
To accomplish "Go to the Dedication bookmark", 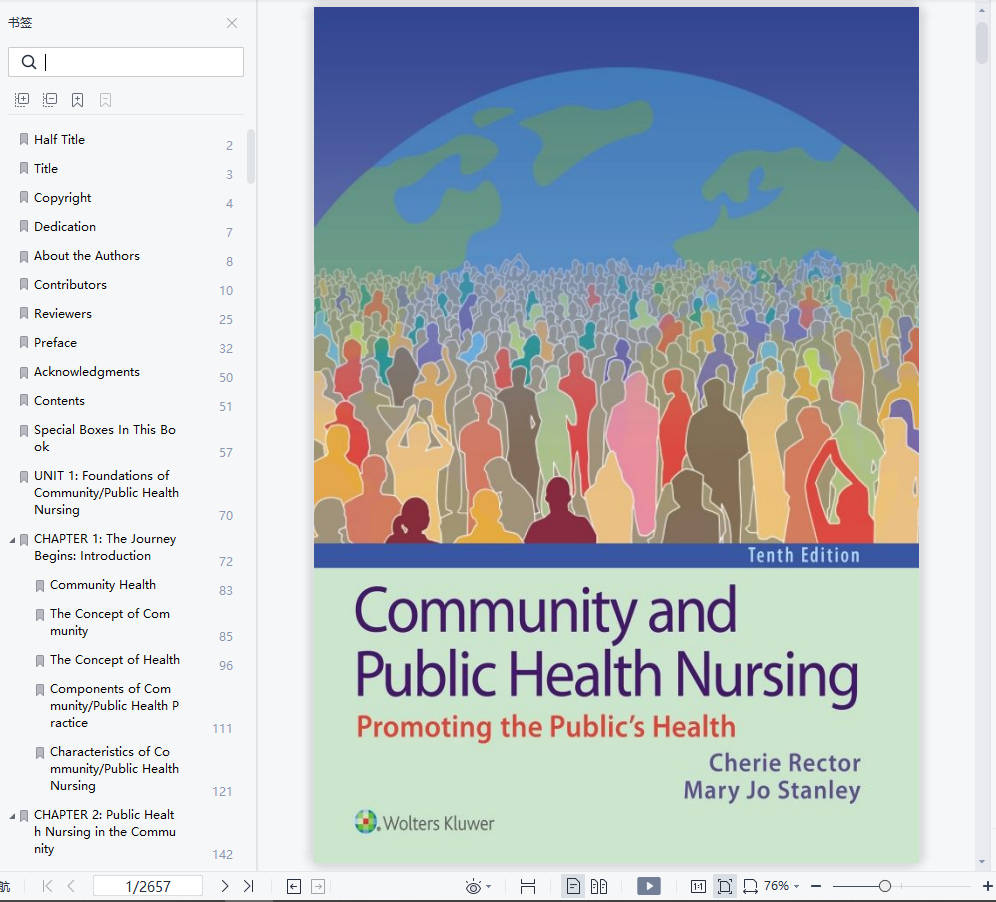I will point(65,227).
